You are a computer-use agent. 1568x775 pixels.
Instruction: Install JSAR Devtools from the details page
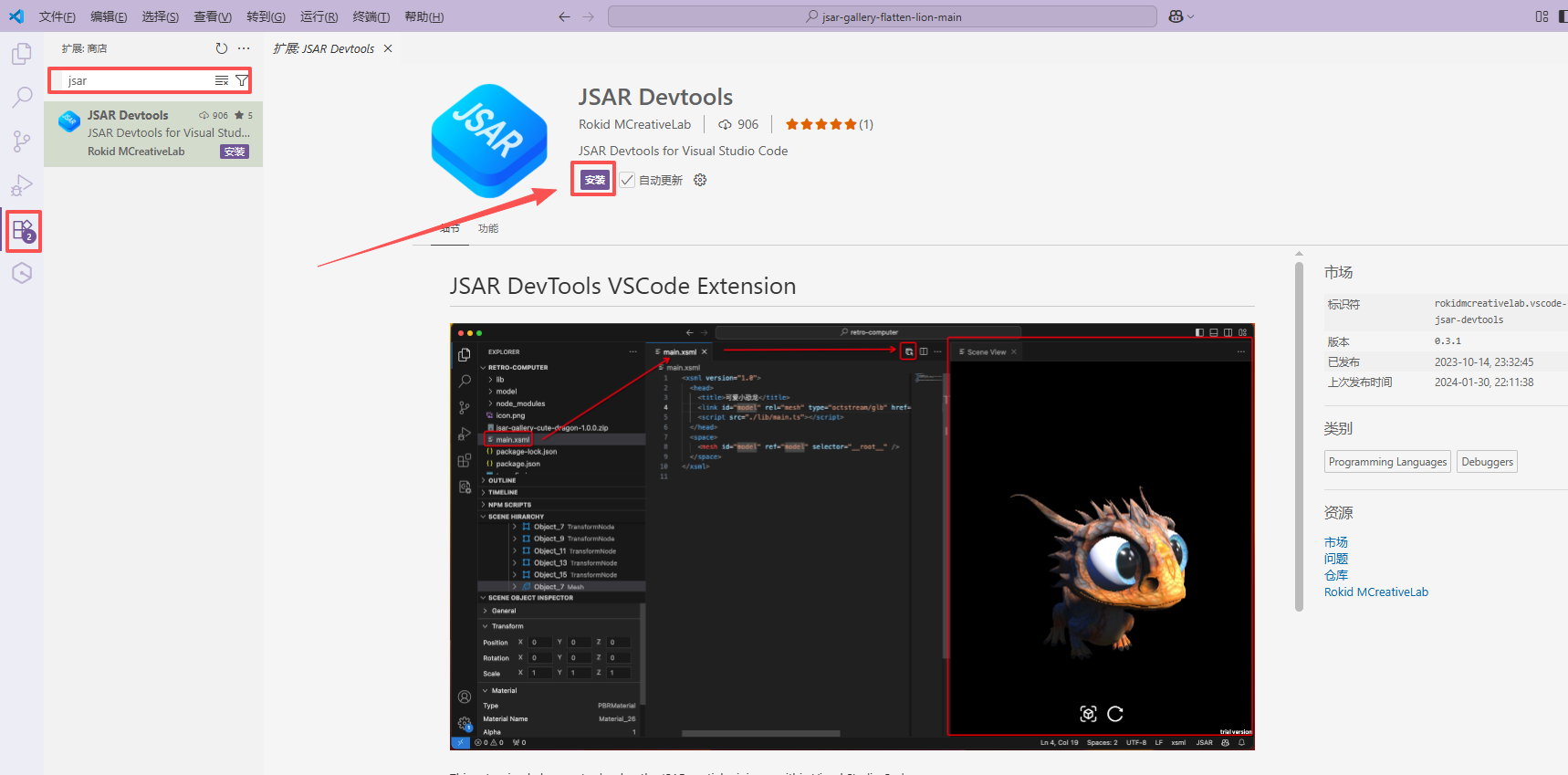tap(594, 180)
